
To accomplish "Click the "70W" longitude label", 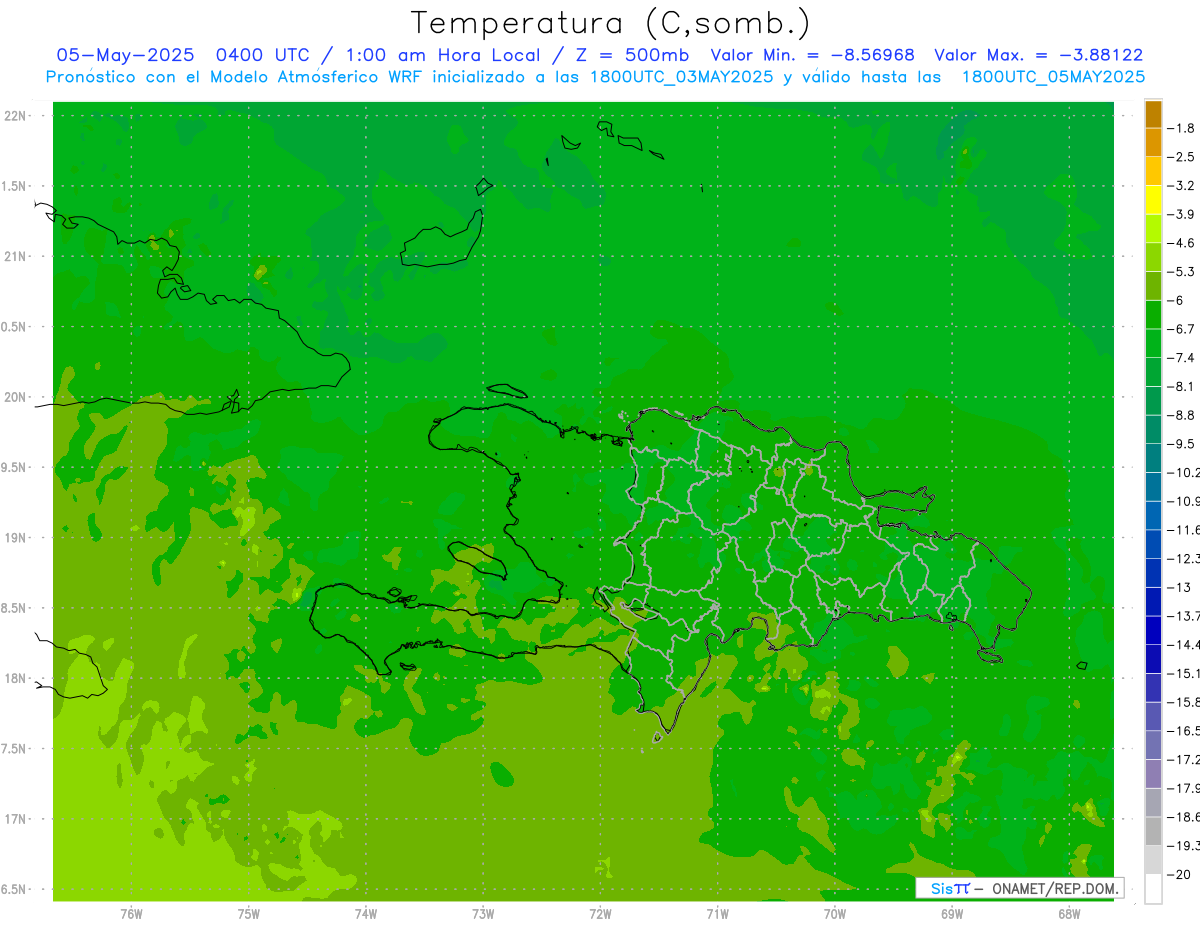I will click(835, 914).
